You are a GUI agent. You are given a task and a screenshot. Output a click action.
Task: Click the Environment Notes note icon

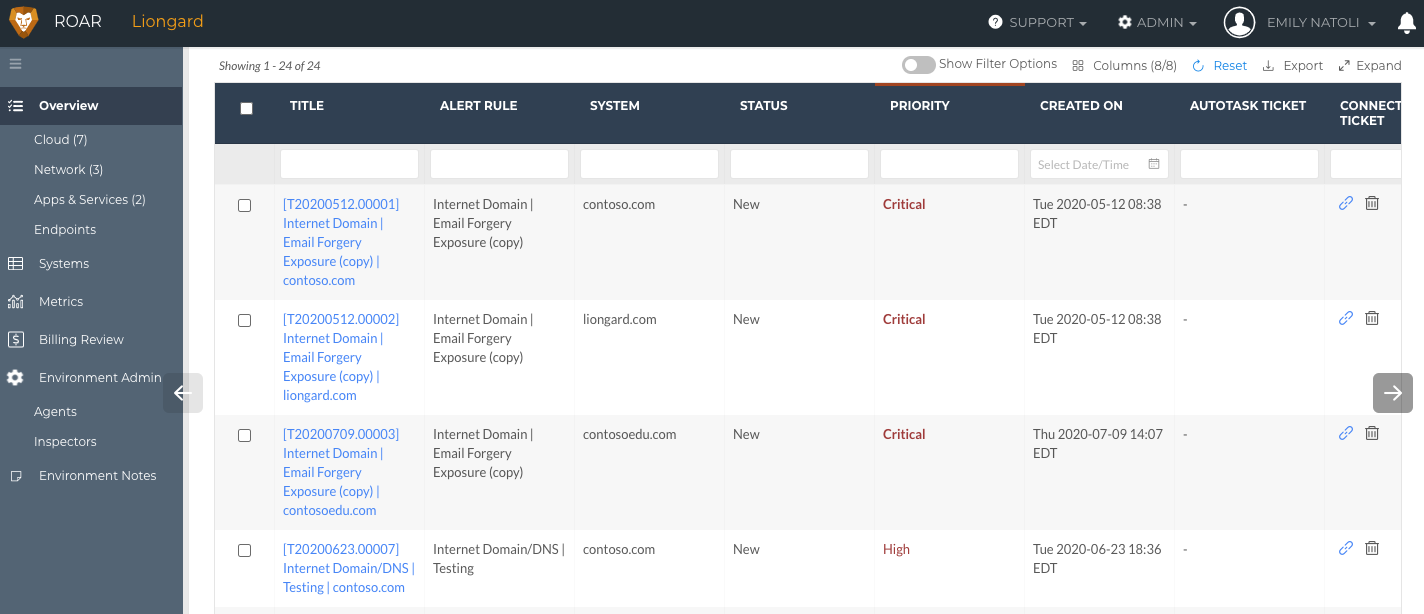(x=15, y=476)
